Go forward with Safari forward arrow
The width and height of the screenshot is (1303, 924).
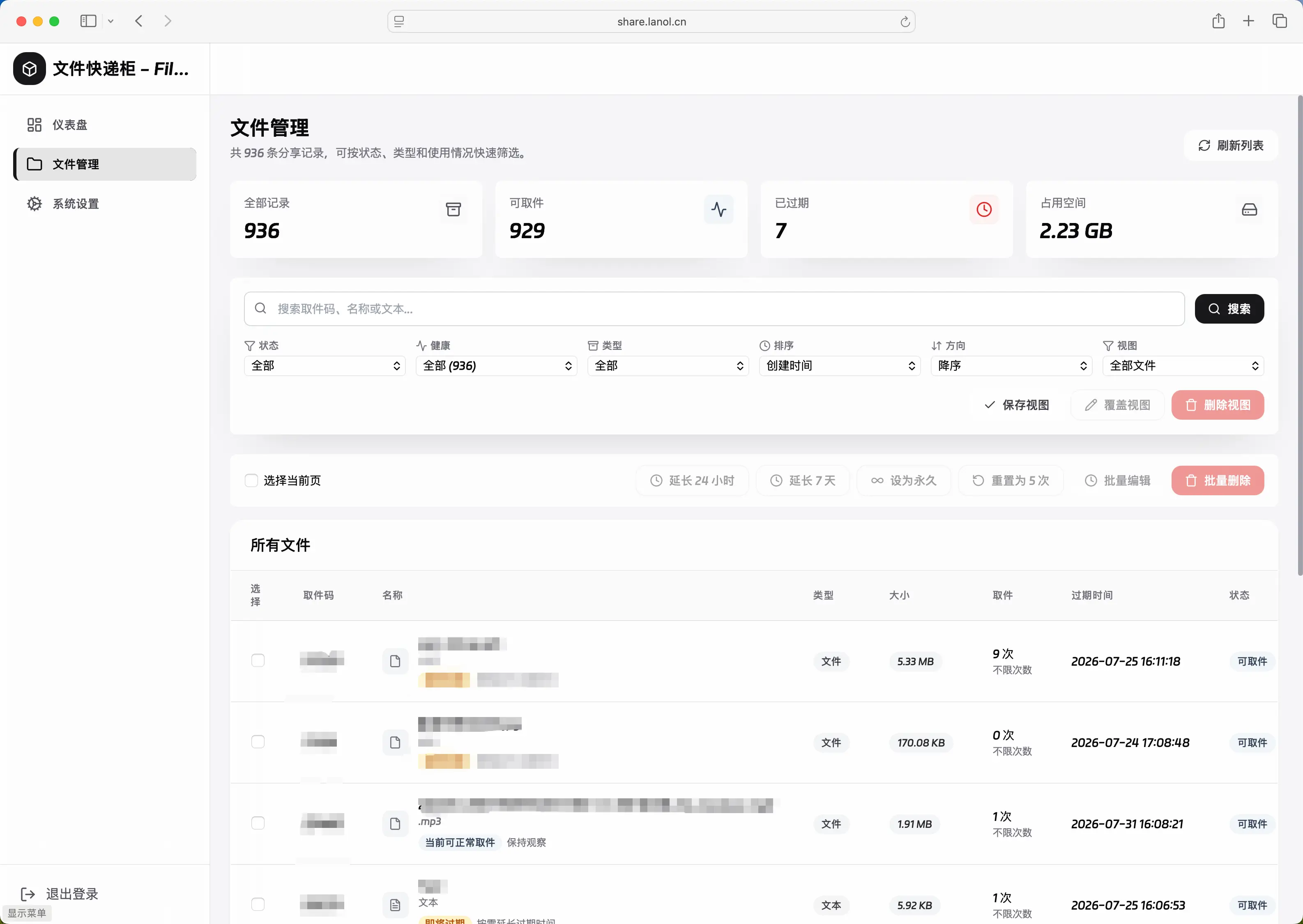pos(167,22)
